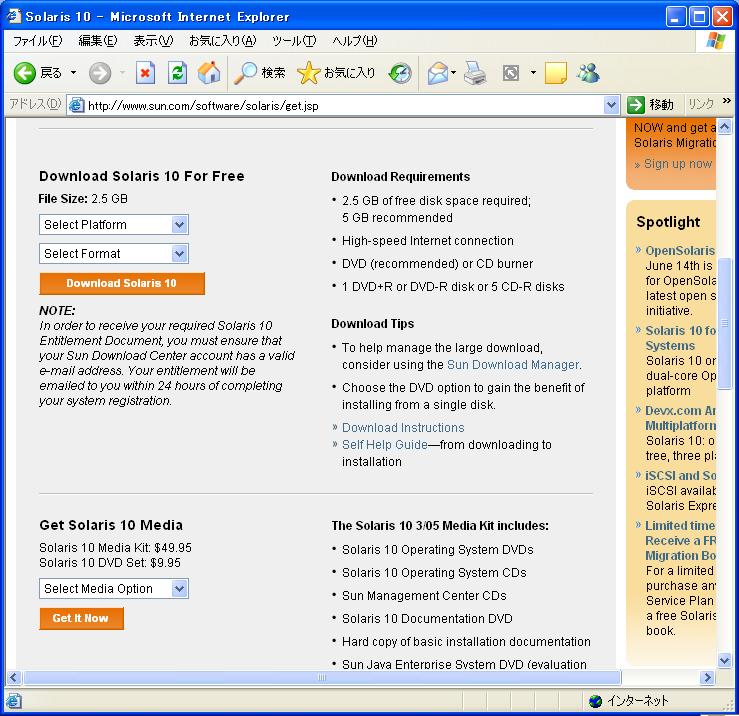Open the History clock icon
The height and width of the screenshot is (716, 739).
400,73
